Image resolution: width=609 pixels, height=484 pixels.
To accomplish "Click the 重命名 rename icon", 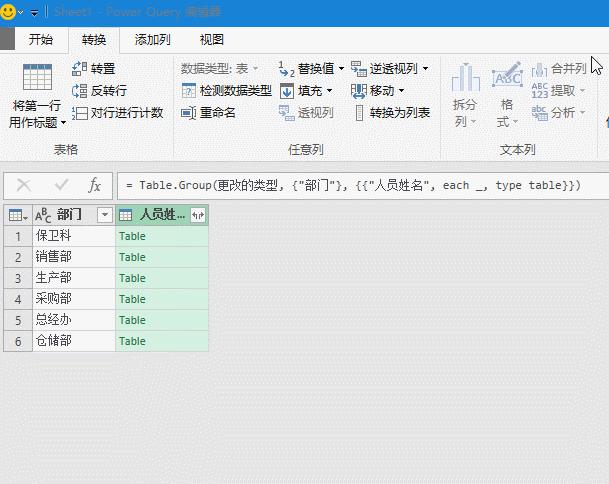I will pyautogui.click(x=189, y=113).
